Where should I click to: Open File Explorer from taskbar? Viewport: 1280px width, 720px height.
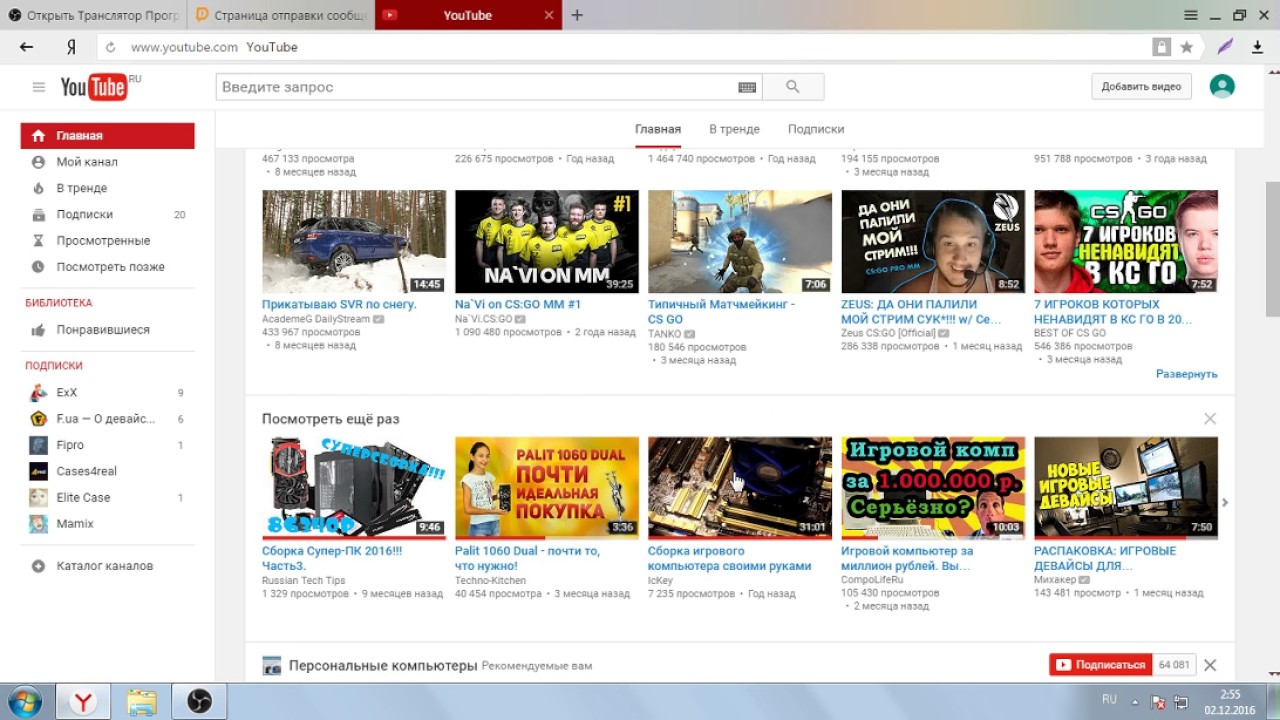[x=141, y=702]
